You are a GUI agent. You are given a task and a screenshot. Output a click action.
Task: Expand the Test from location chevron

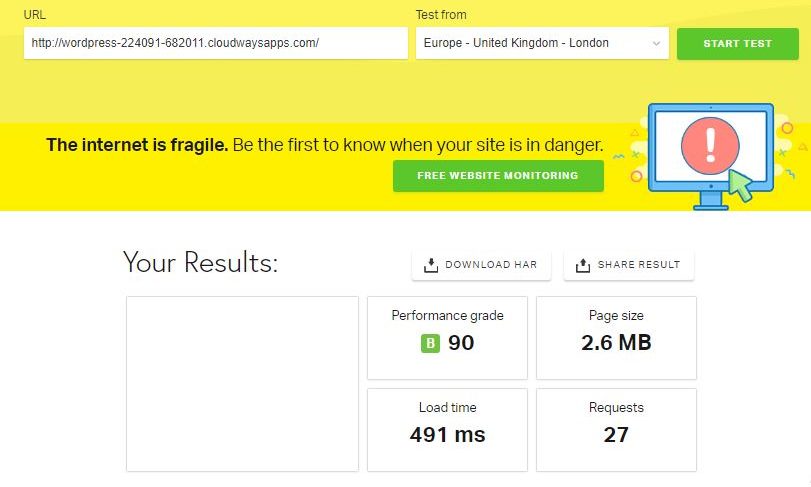[656, 43]
